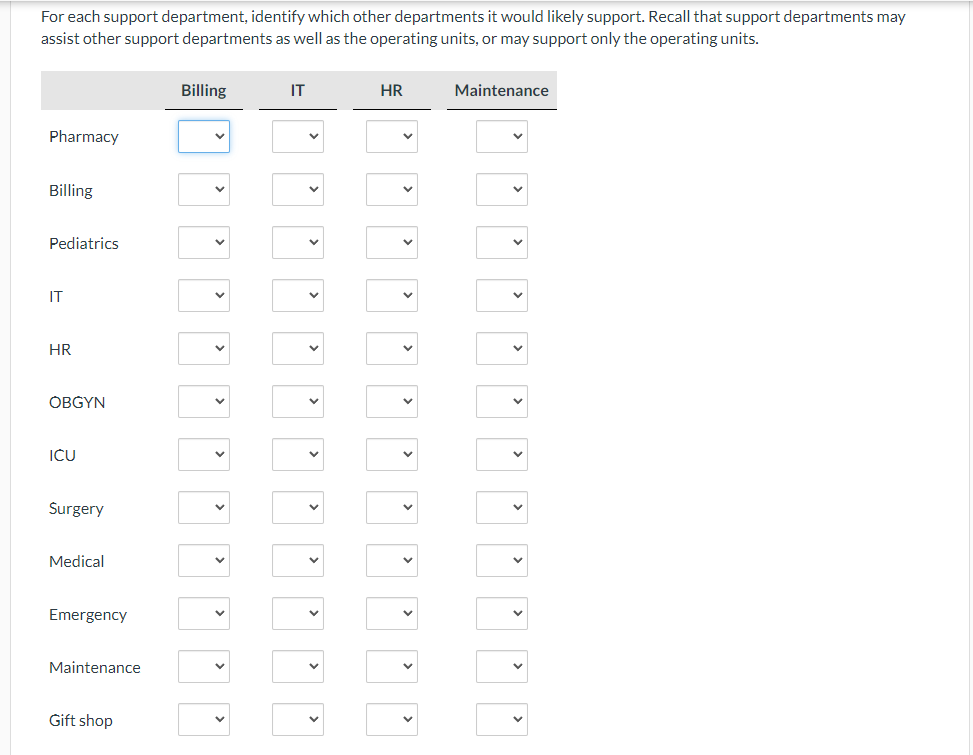
Task: Open the OBGYN row HR dropdown
Action: point(391,402)
